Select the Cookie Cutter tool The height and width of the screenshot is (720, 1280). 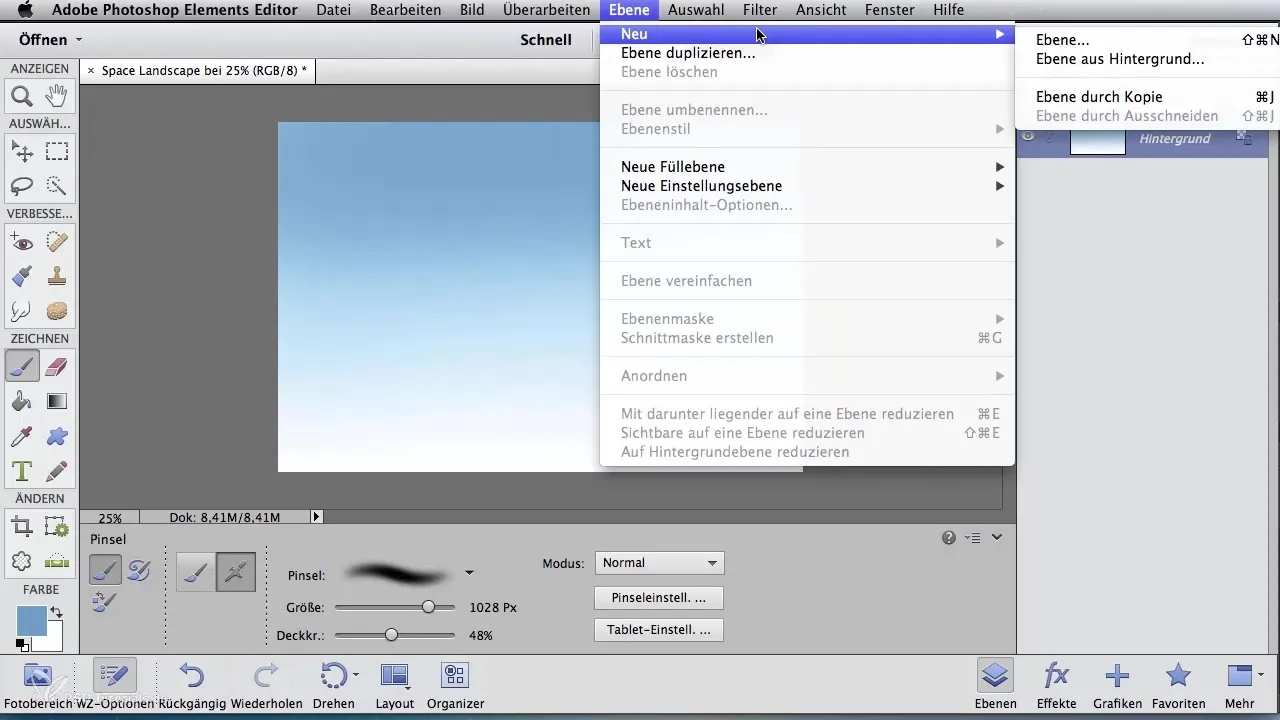22,561
